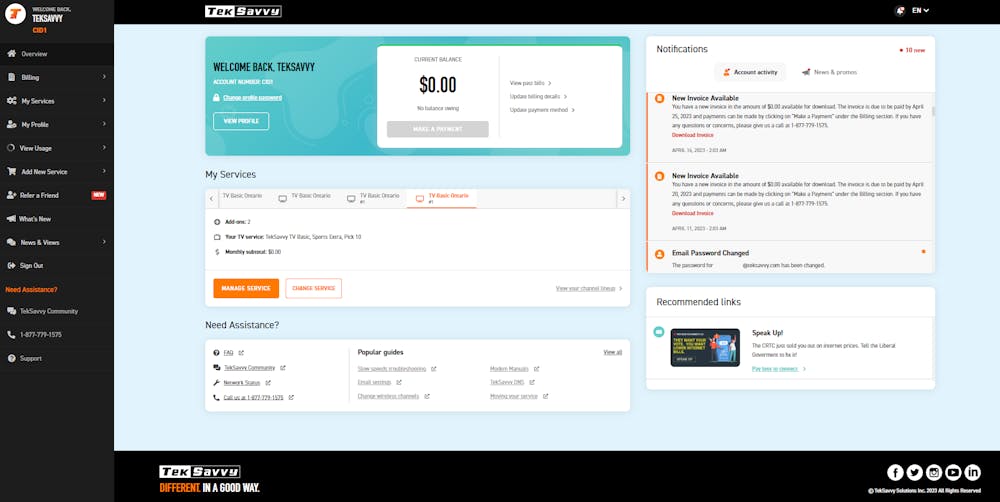Screen dimensions: 1000x502
Task: Click the CHANGE SERVICE button
Action: (x=314, y=288)
